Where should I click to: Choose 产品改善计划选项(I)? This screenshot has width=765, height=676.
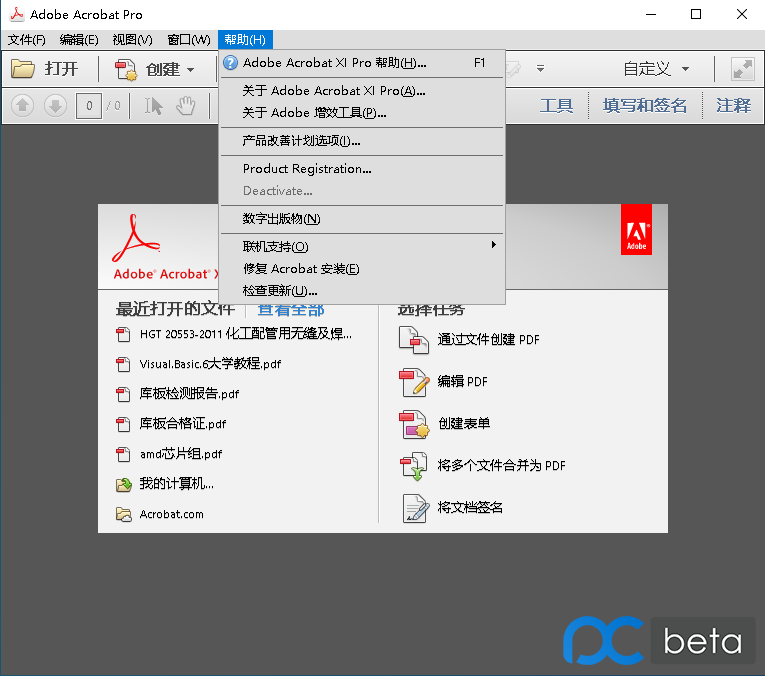362,141
